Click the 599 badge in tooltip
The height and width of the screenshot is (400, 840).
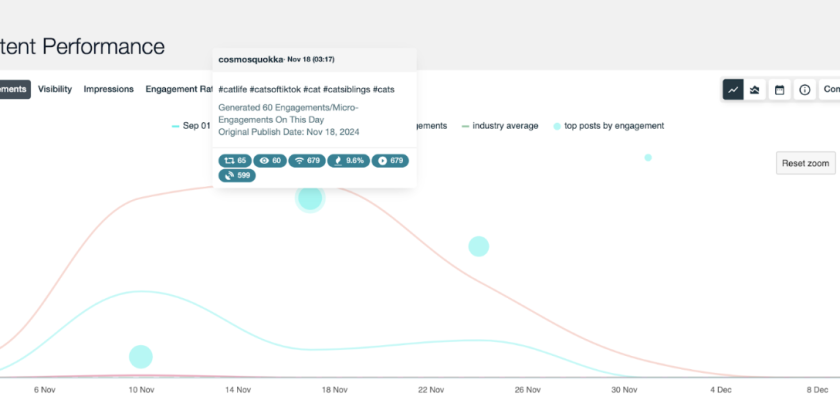237,176
